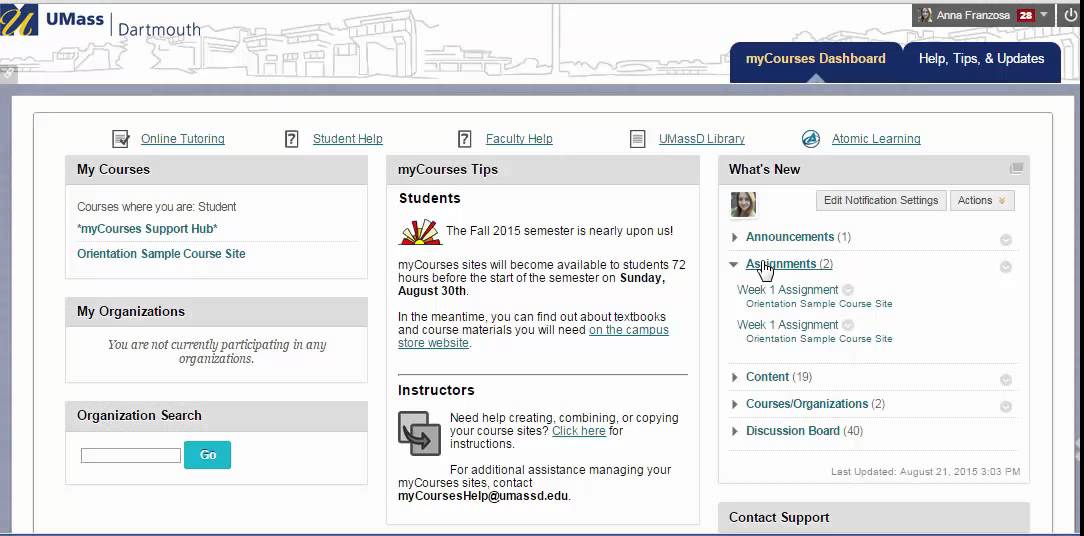Open options circle beside Announcements
The height and width of the screenshot is (536, 1084).
click(1006, 240)
